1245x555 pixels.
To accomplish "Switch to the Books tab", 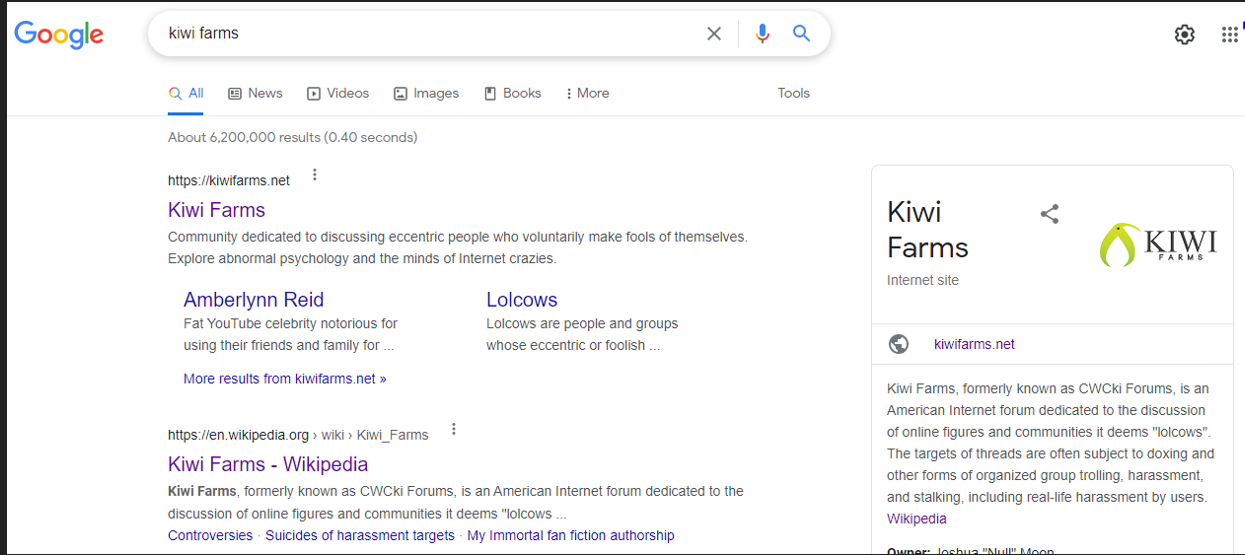I will point(513,93).
